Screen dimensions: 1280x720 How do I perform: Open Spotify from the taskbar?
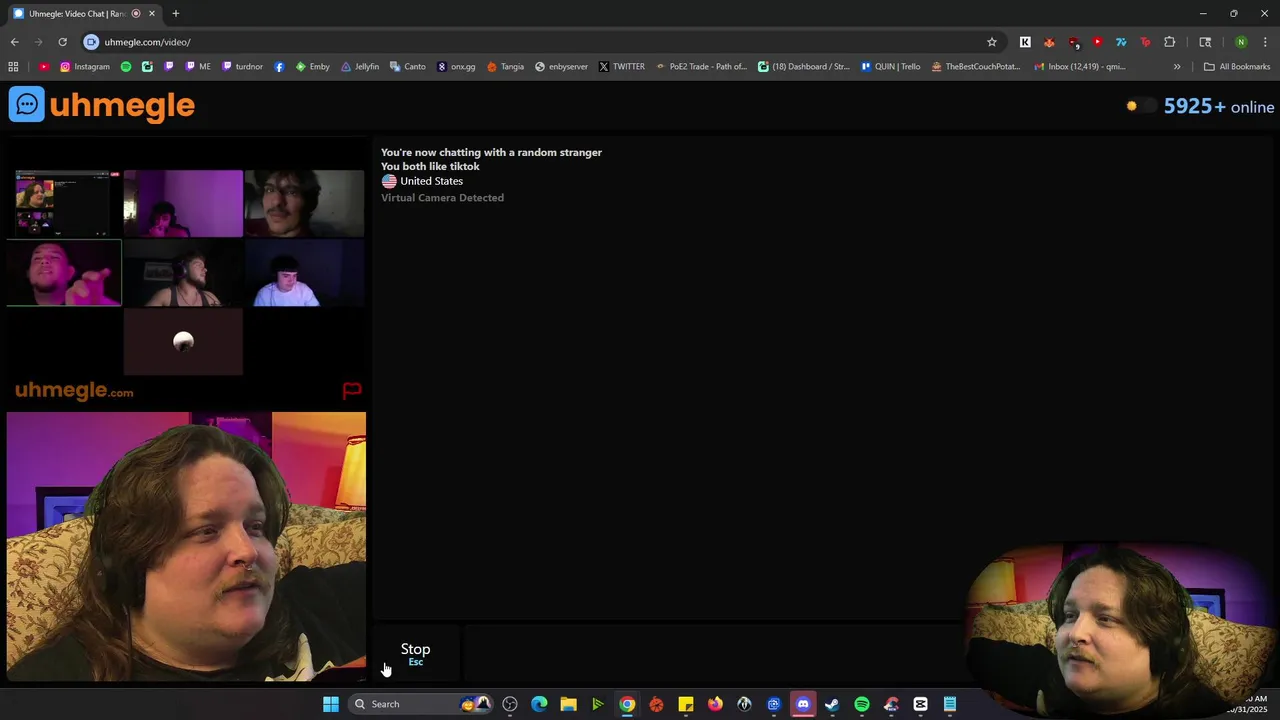click(862, 704)
